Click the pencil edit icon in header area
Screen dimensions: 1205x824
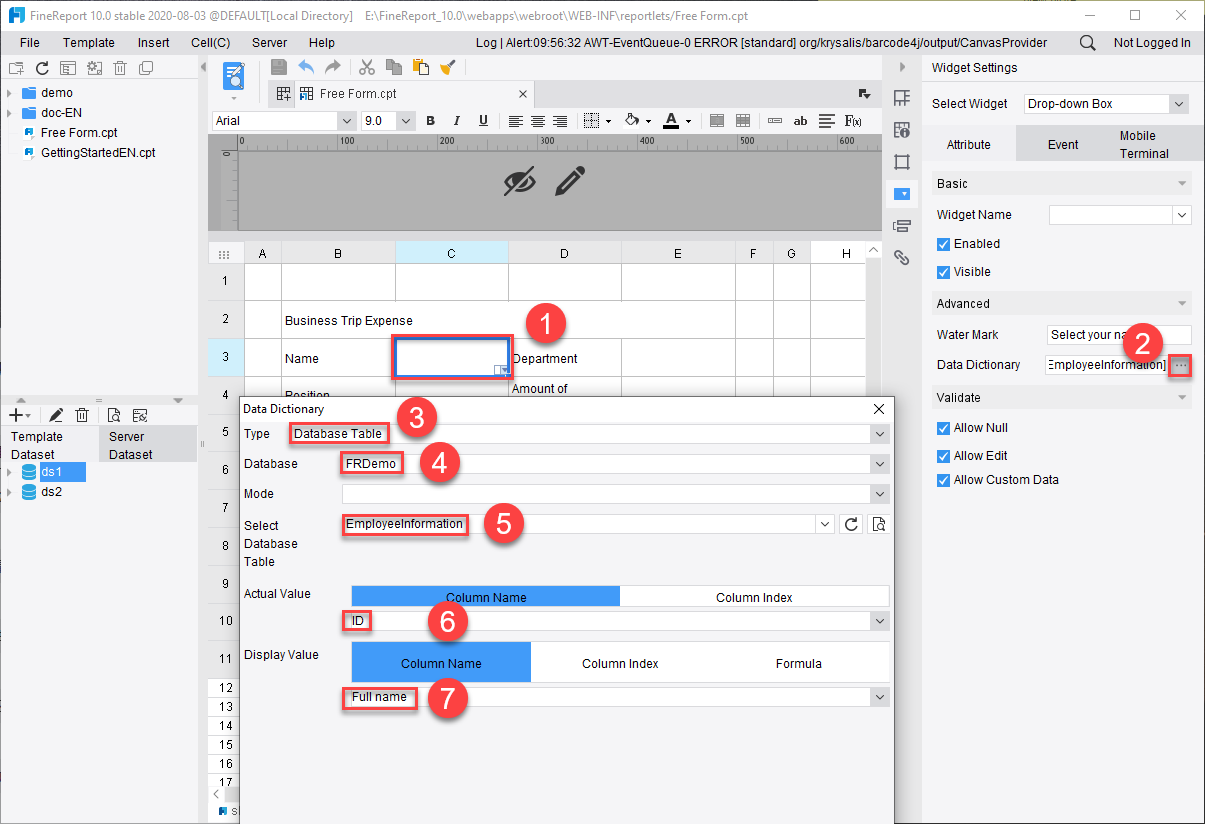coord(570,181)
